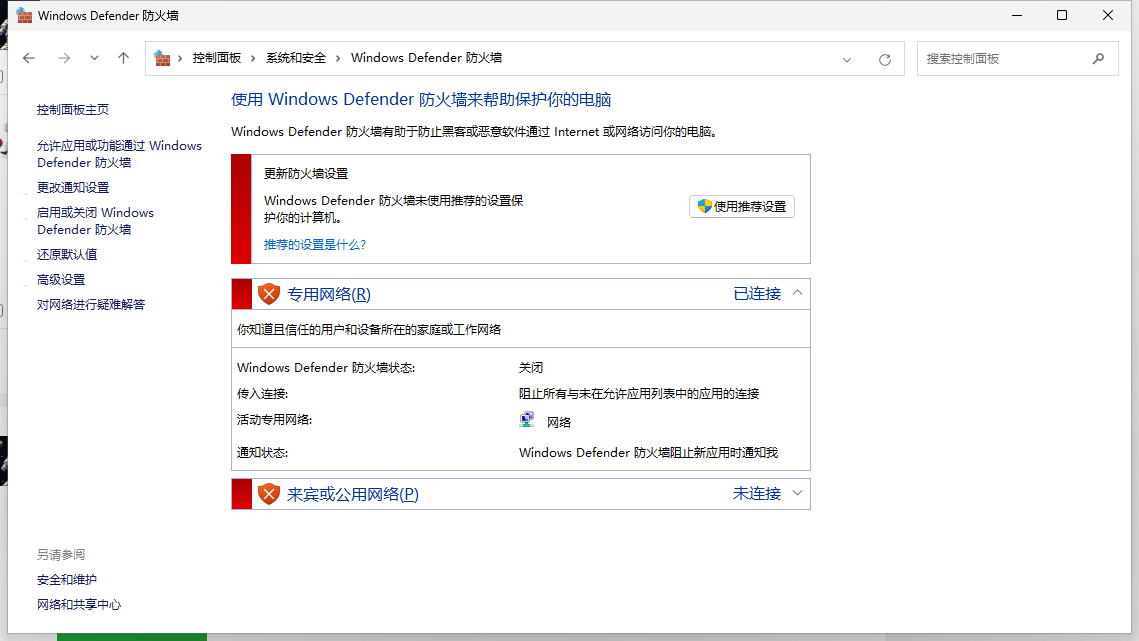
Task: Open 高级设置 link
Action: pos(61,280)
